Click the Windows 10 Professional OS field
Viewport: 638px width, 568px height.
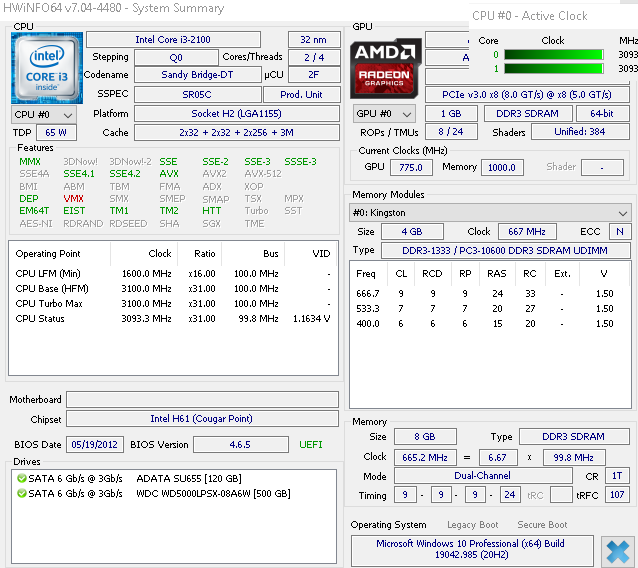[x=472, y=549]
